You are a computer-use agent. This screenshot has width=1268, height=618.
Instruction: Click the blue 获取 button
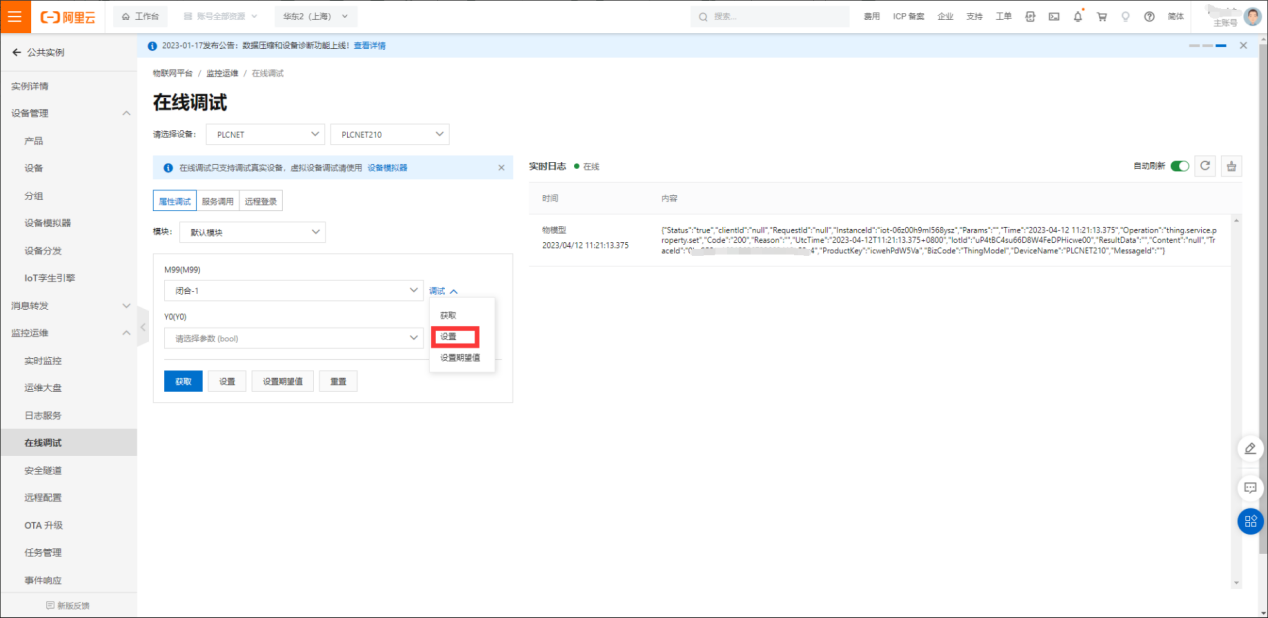tap(183, 381)
